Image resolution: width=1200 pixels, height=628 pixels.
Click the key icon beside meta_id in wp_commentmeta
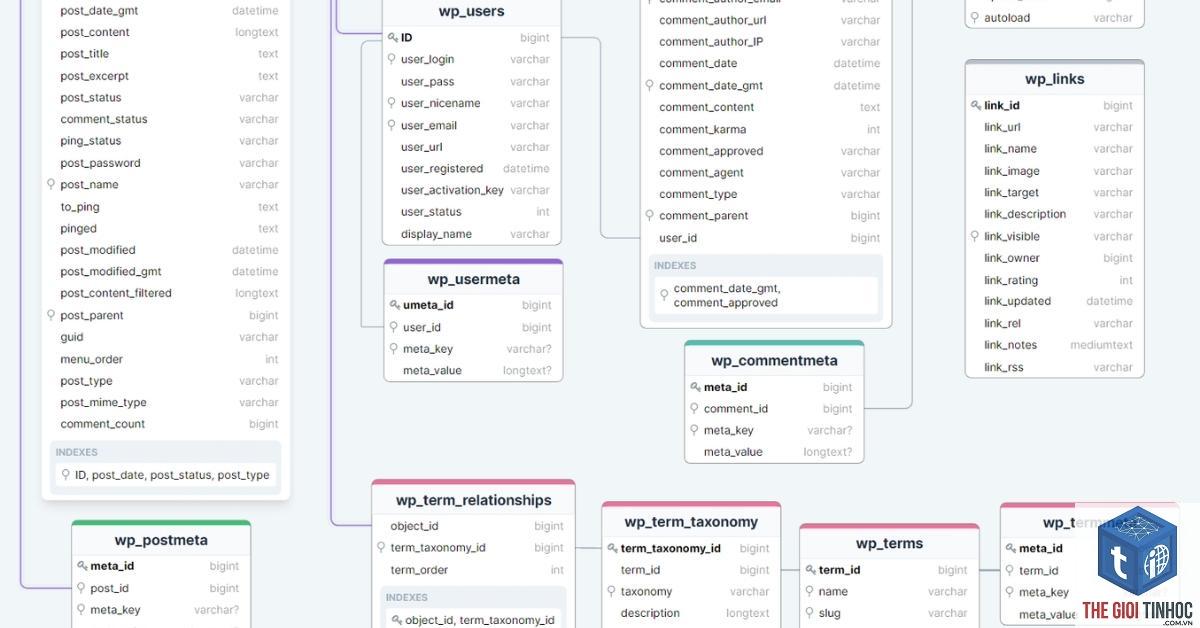click(696, 387)
